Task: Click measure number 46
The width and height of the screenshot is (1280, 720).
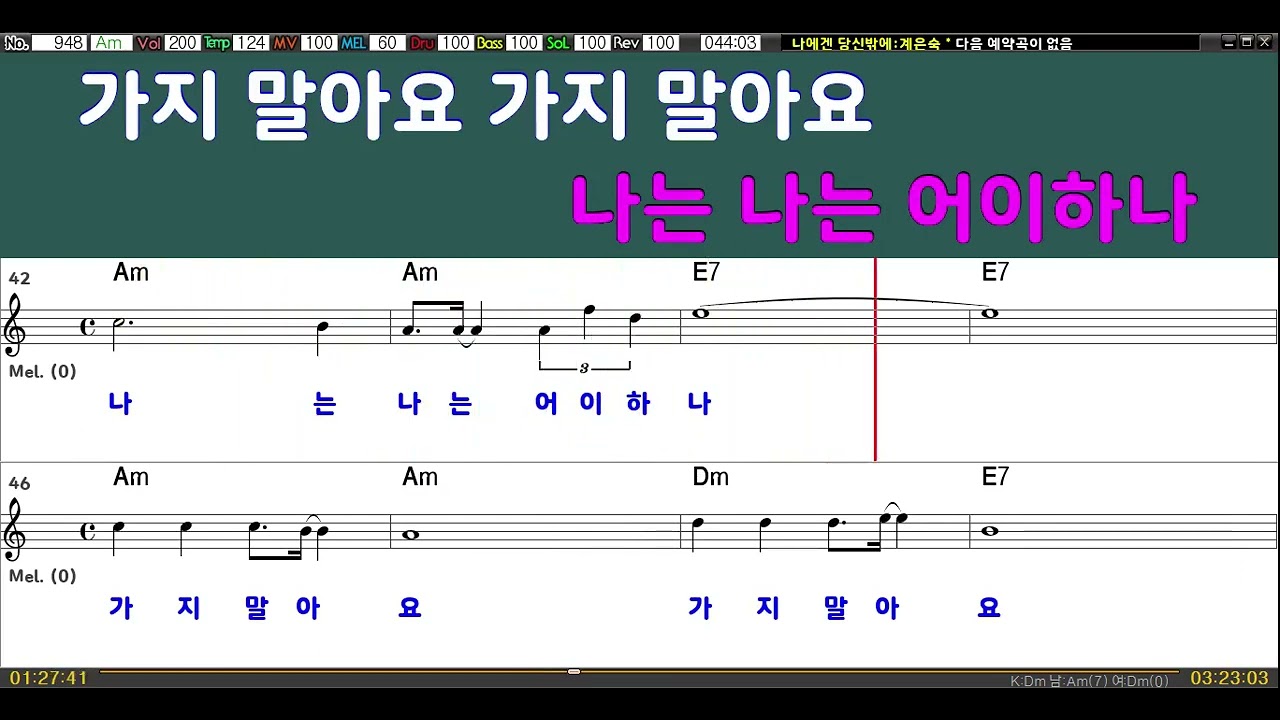Action: (x=19, y=483)
